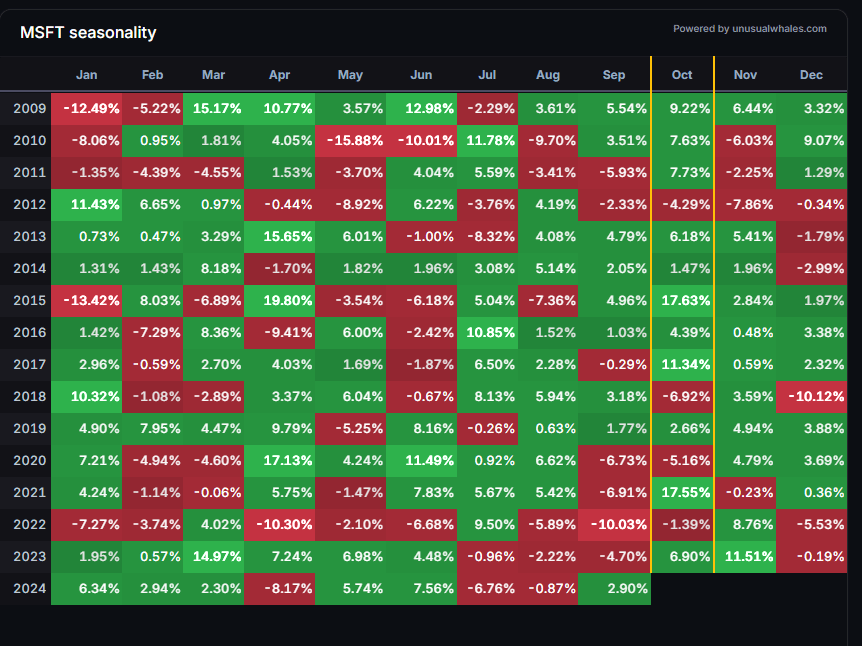This screenshot has width=862, height=646.
Task: Select the -15.88% cell for May 2010
Action: click(x=349, y=140)
